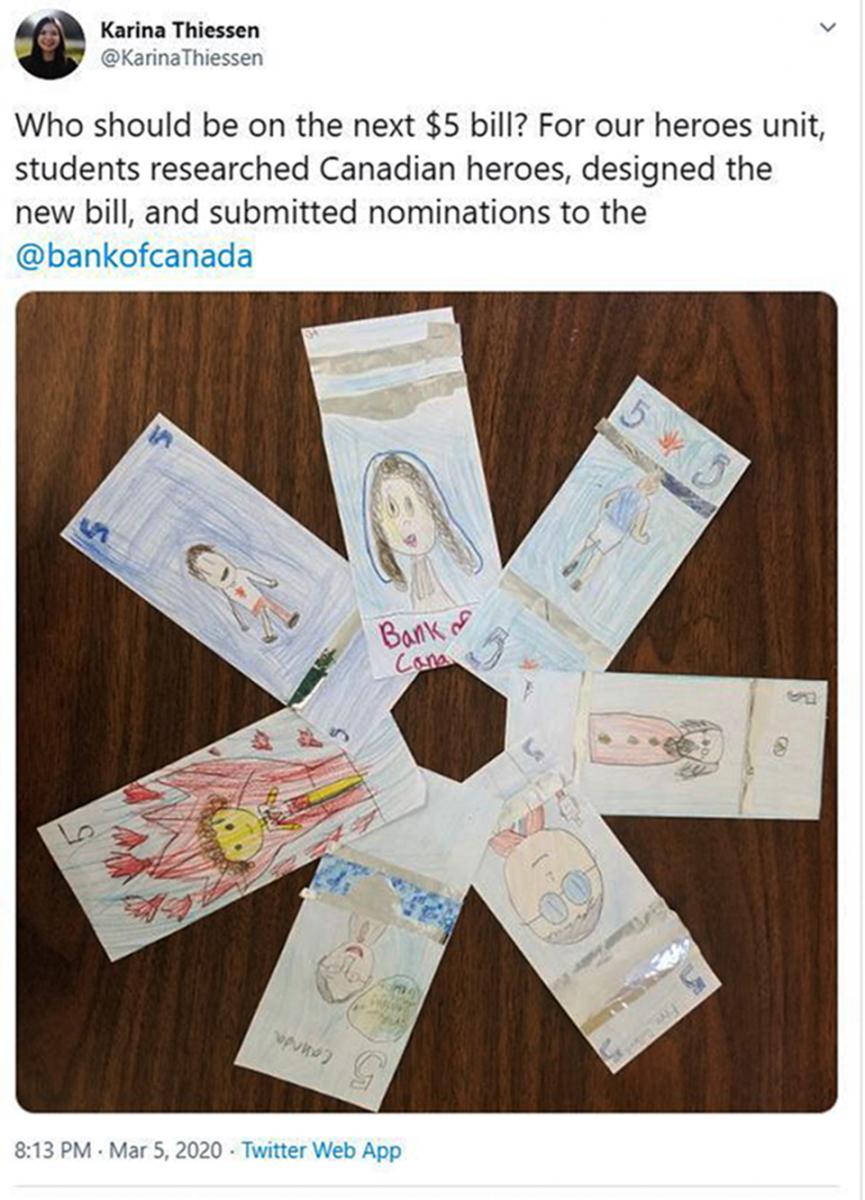The width and height of the screenshot is (865, 1200).
Task: Expand the tweet options chevron menu
Action: (x=826, y=29)
